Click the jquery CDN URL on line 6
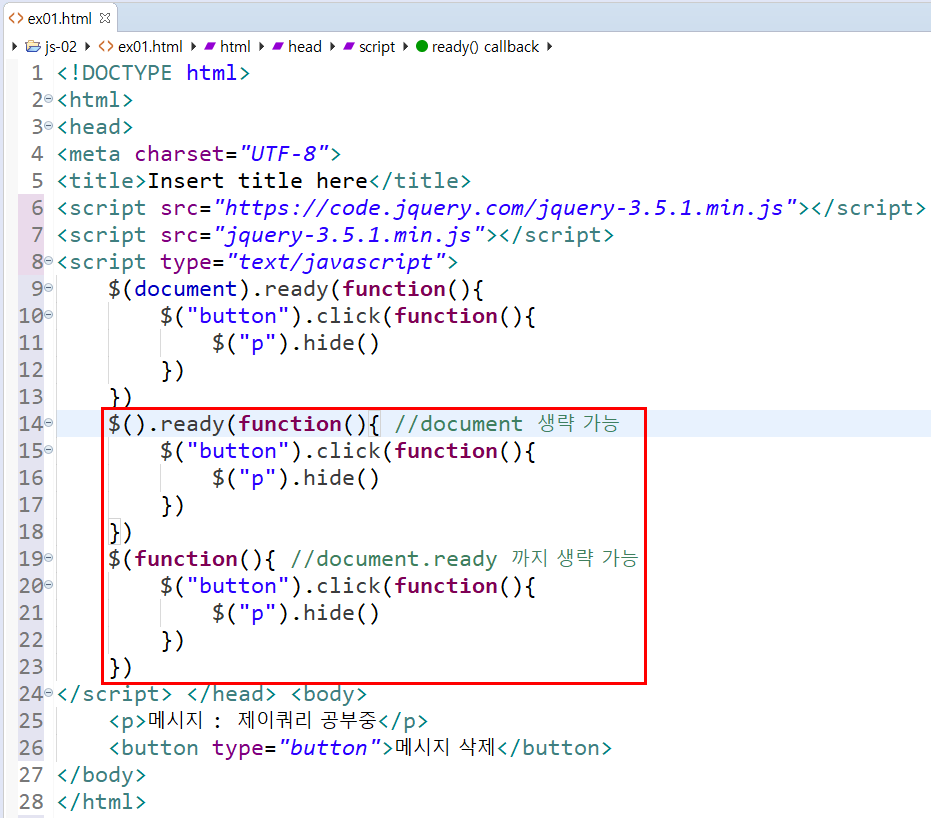931x818 pixels. pyautogui.click(x=505, y=208)
